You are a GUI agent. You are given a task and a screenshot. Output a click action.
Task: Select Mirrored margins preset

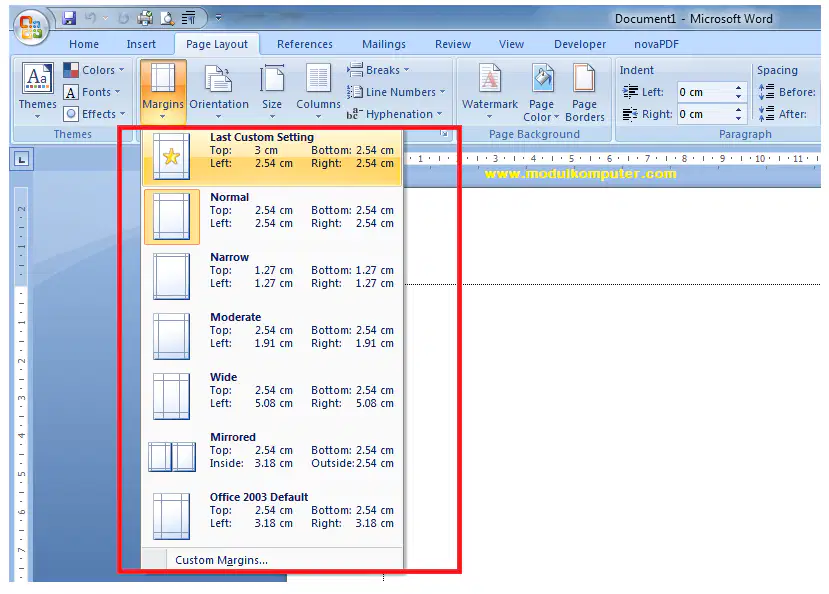(x=272, y=456)
